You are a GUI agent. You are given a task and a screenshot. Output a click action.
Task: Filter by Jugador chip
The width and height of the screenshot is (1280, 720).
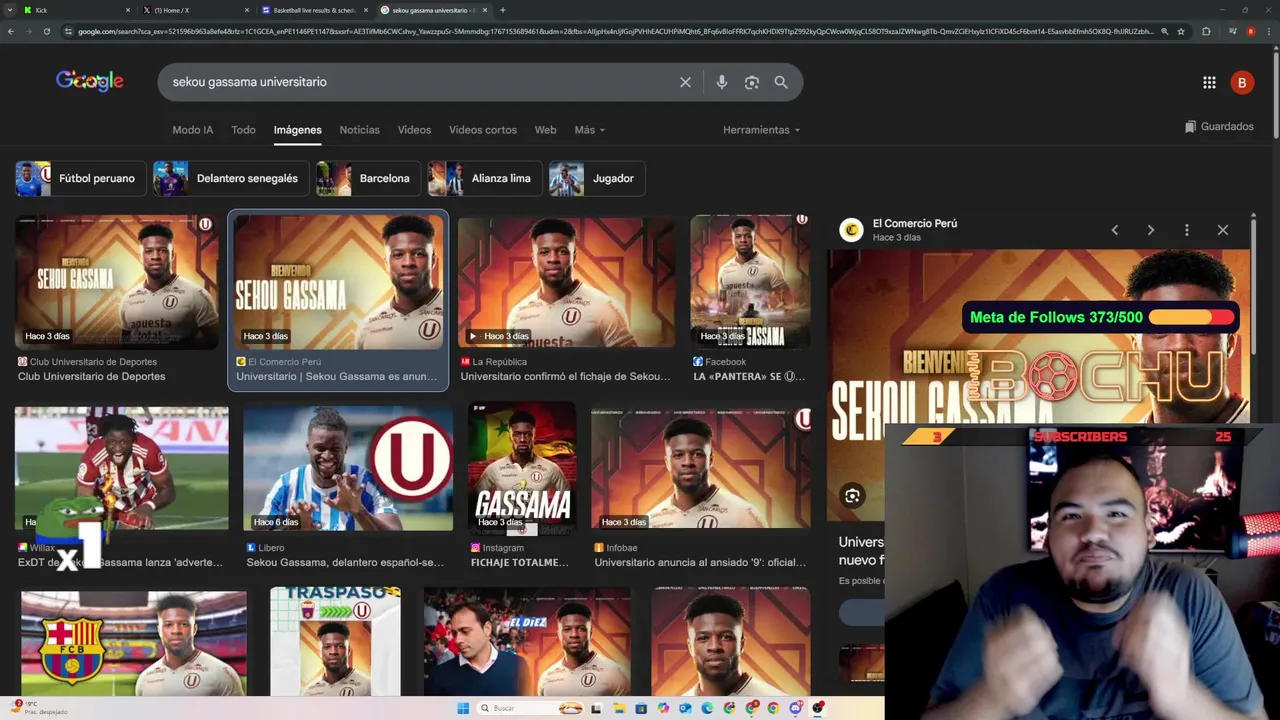(596, 178)
